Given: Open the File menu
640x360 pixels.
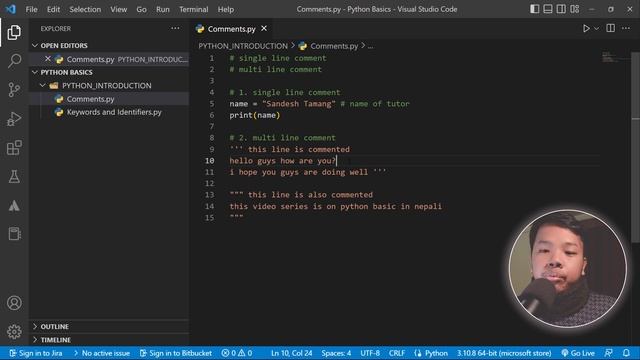Looking at the screenshot, I should [x=31, y=9].
